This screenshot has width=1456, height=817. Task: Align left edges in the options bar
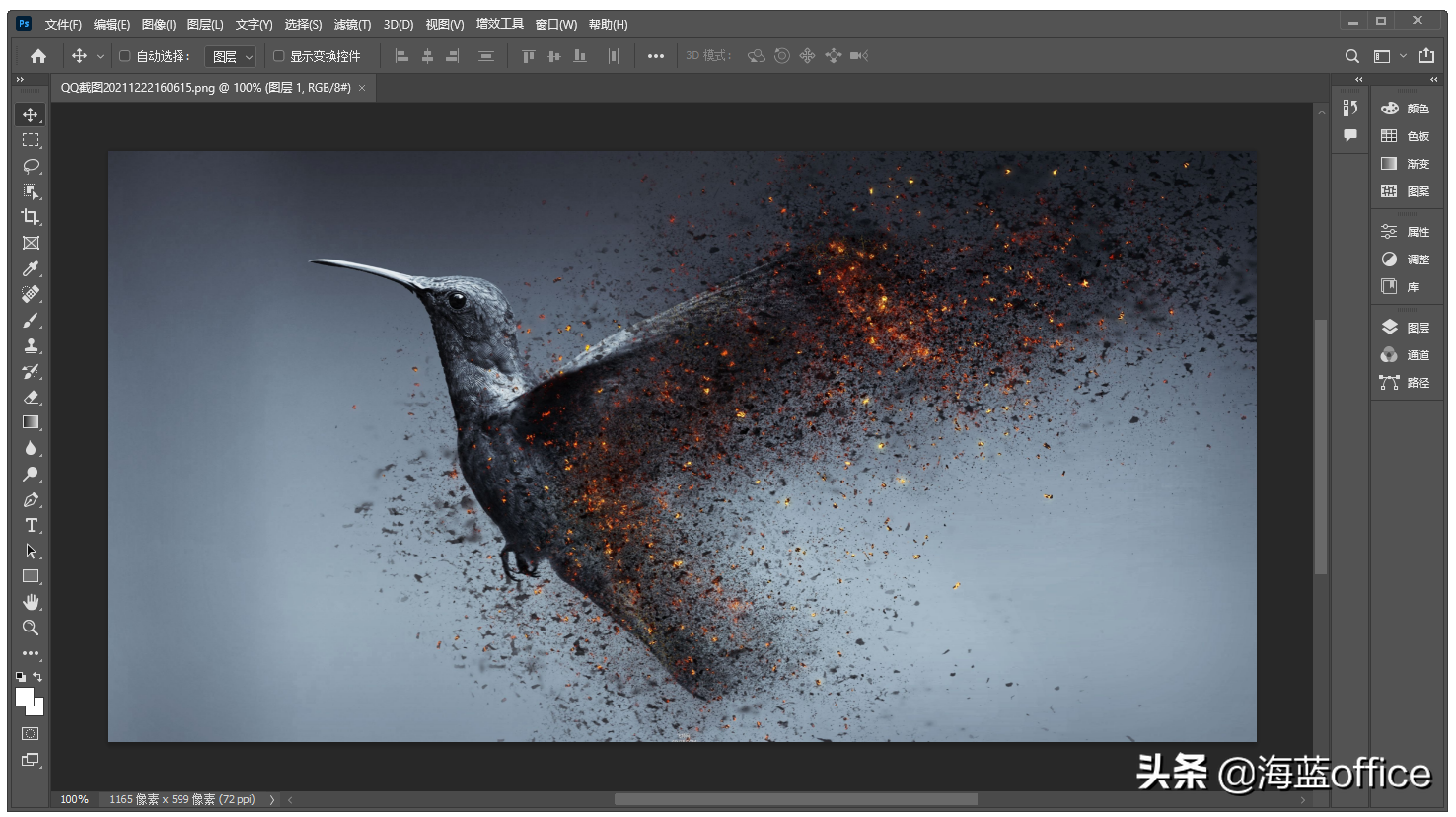coord(401,56)
